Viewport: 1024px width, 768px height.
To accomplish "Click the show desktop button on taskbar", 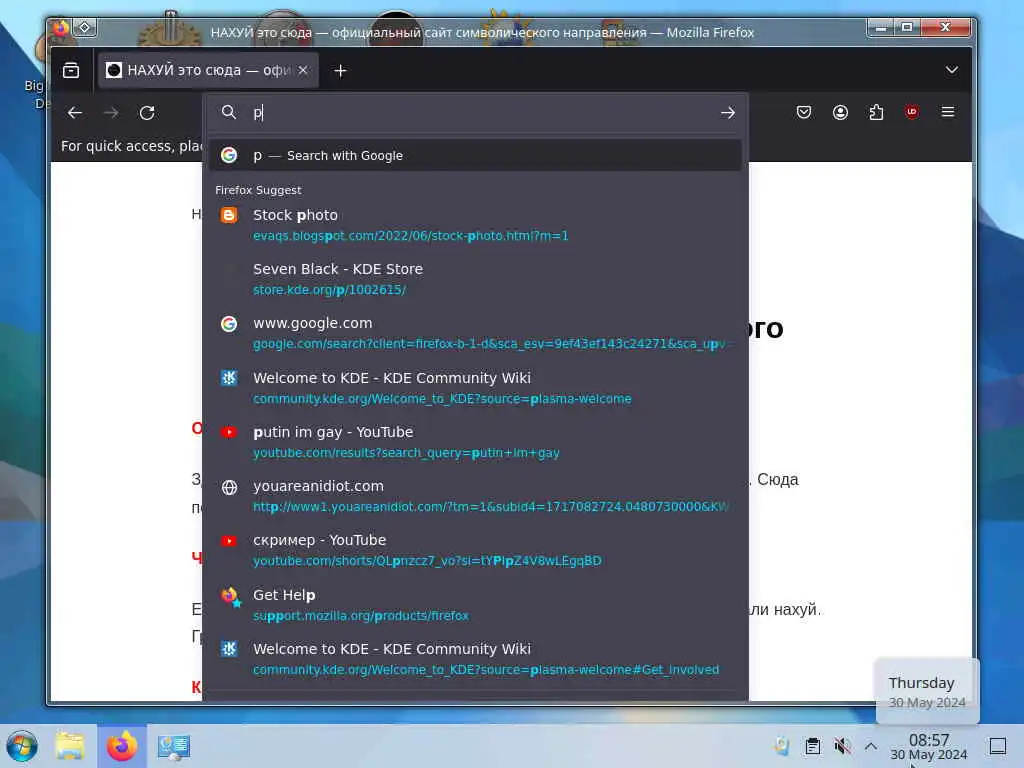I will pos(998,746).
